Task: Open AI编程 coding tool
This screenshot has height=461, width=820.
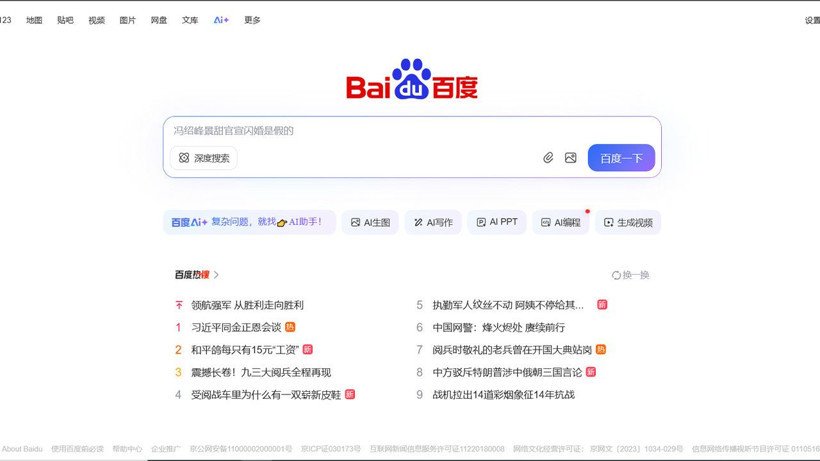Action: [x=561, y=222]
